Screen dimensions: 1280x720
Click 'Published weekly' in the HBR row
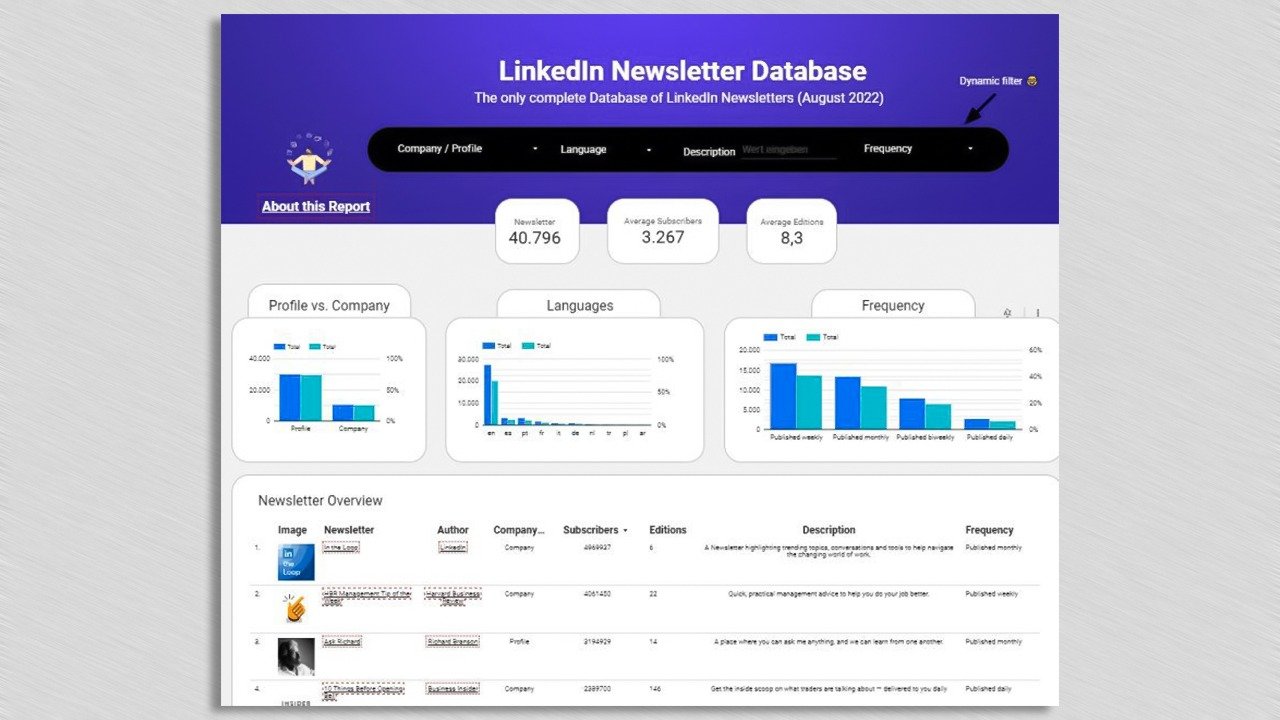pos(992,594)
